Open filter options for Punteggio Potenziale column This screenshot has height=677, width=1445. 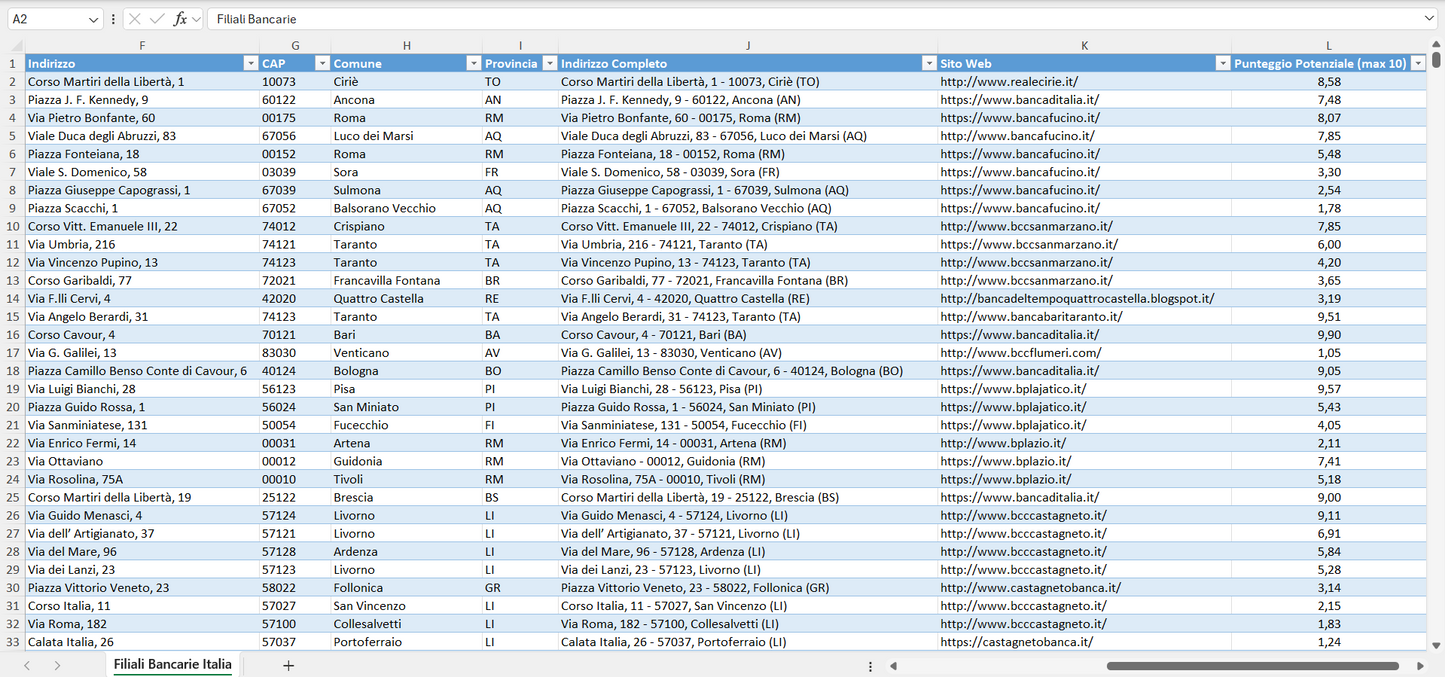coord(1419,63)
